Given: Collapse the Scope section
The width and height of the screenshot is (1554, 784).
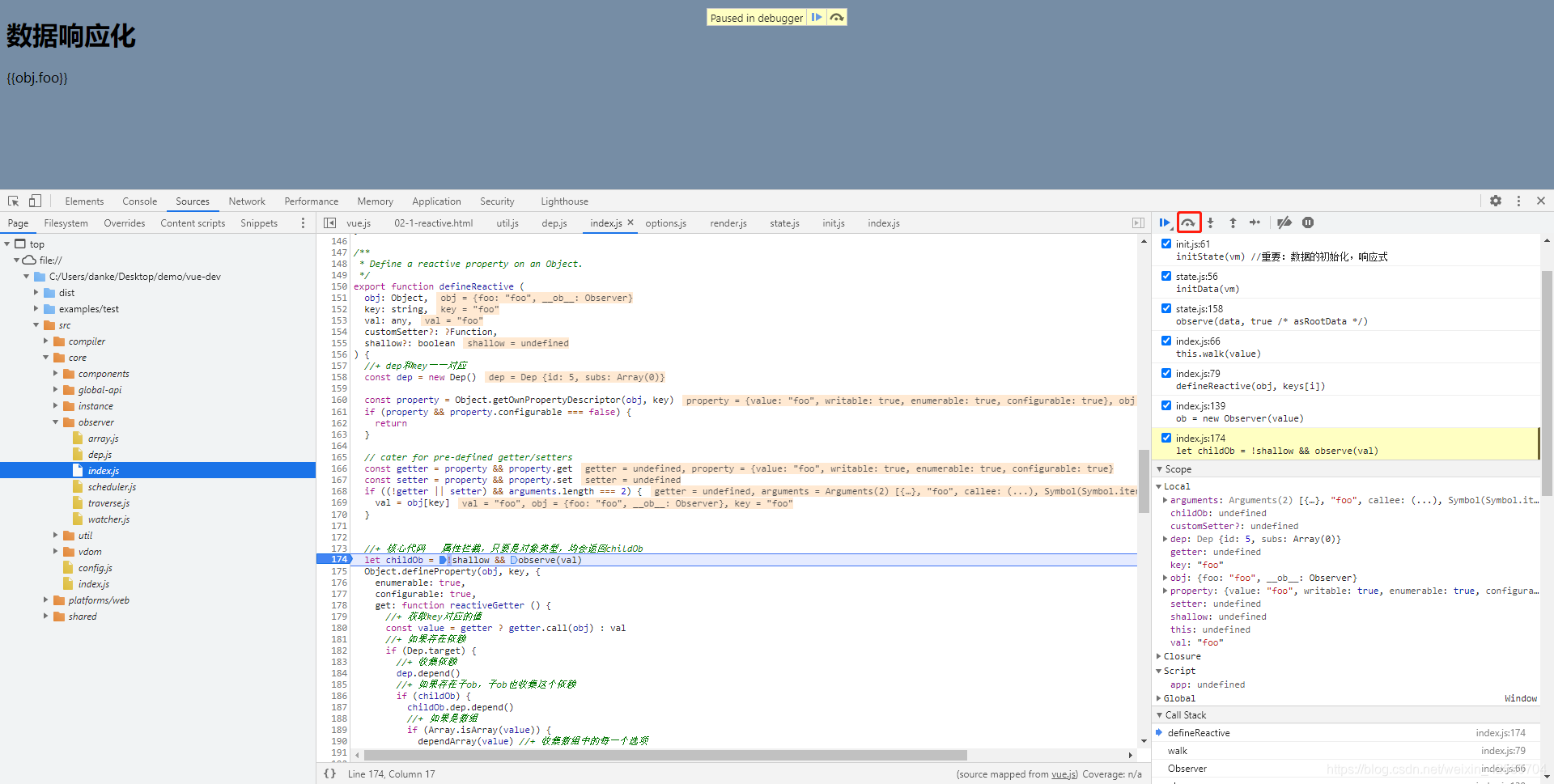Looking at the screenshot, I should point(1159,469).
